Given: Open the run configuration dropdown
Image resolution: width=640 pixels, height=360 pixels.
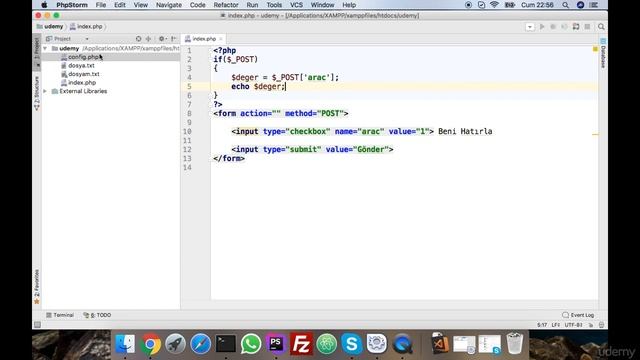Looking at the screenshot, I should [530, 27].
